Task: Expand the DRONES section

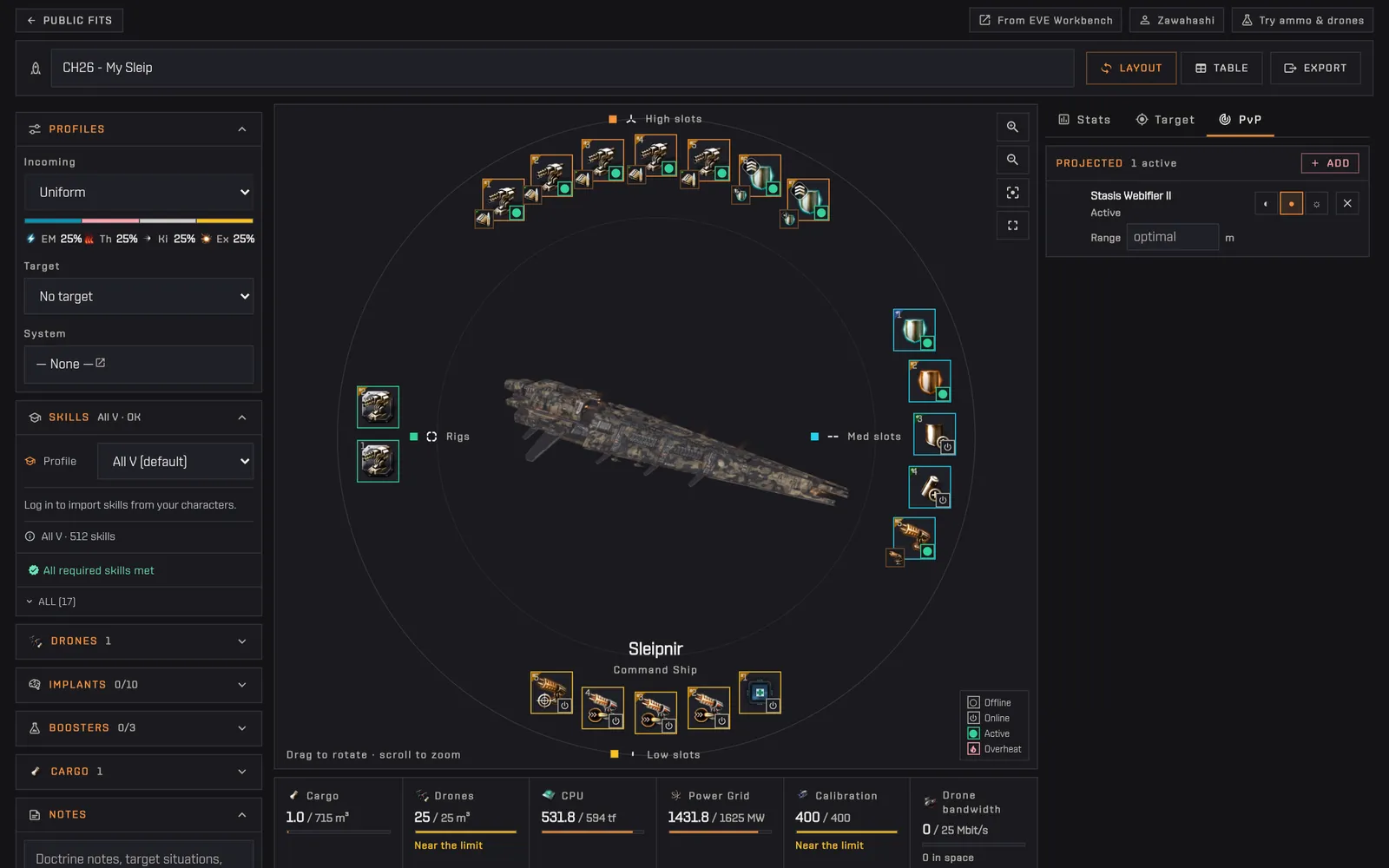Action: (139, 641)
